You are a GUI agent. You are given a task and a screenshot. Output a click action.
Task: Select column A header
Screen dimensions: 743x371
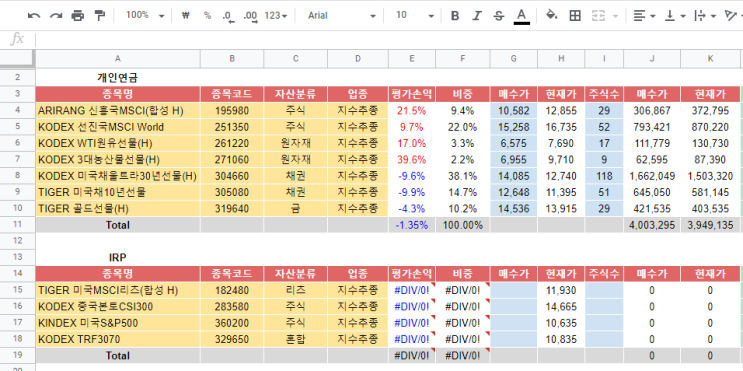[118, 59]
